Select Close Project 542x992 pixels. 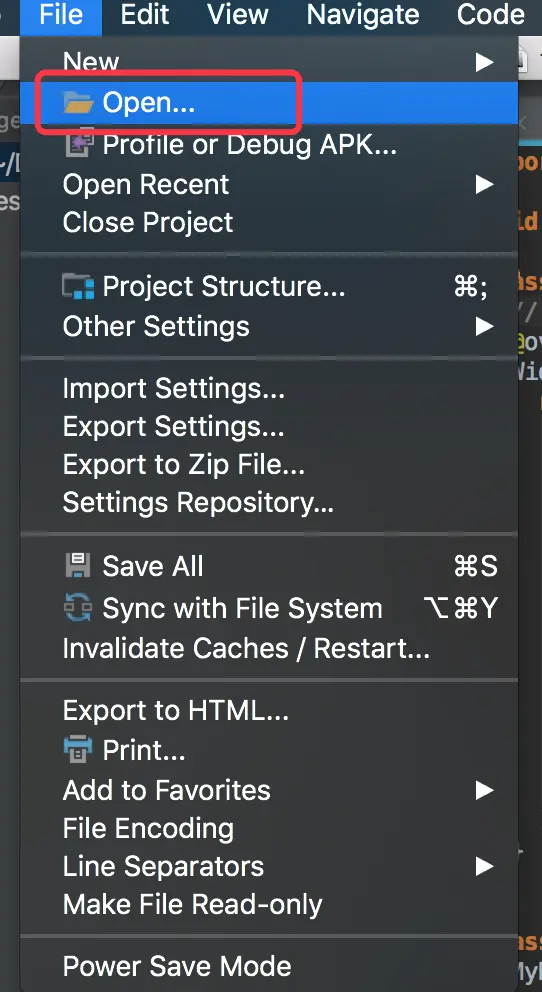coord(269,223)
